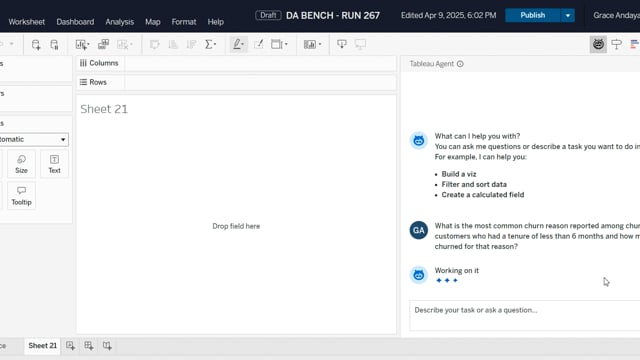Click the Highlight pen icon
The height and width of the screenshot is (360, 640).
(x=238, y=44)
